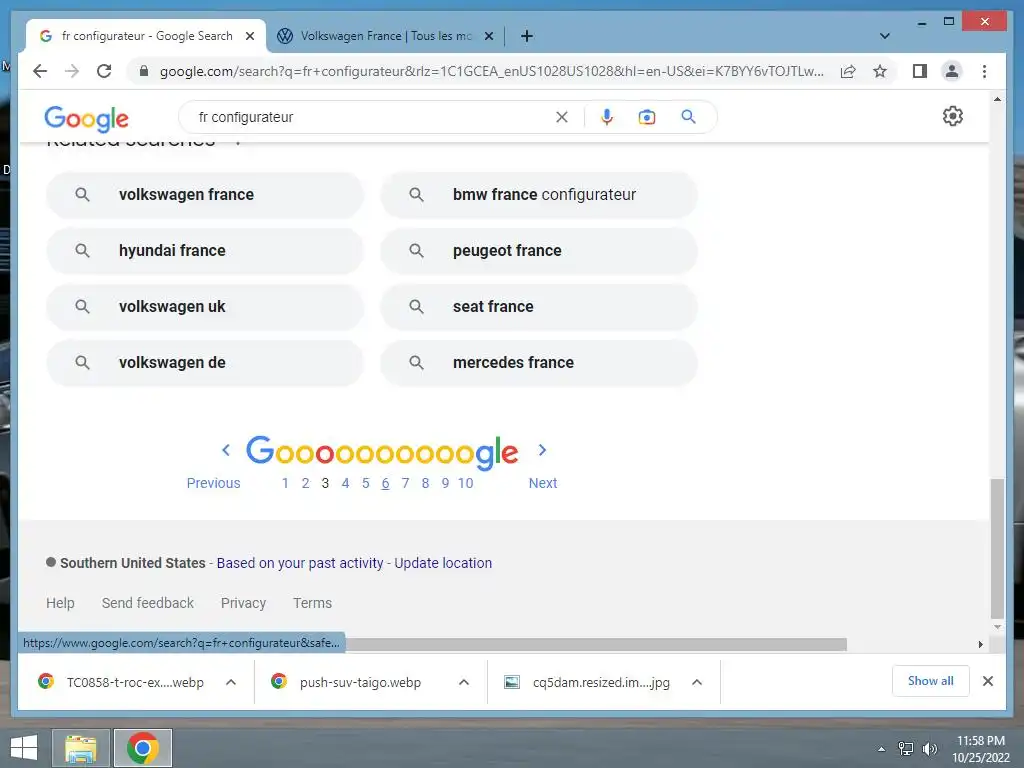The image size is (1024, 768).
Task: Click Show all downloads button
Action: click(931, 681)
